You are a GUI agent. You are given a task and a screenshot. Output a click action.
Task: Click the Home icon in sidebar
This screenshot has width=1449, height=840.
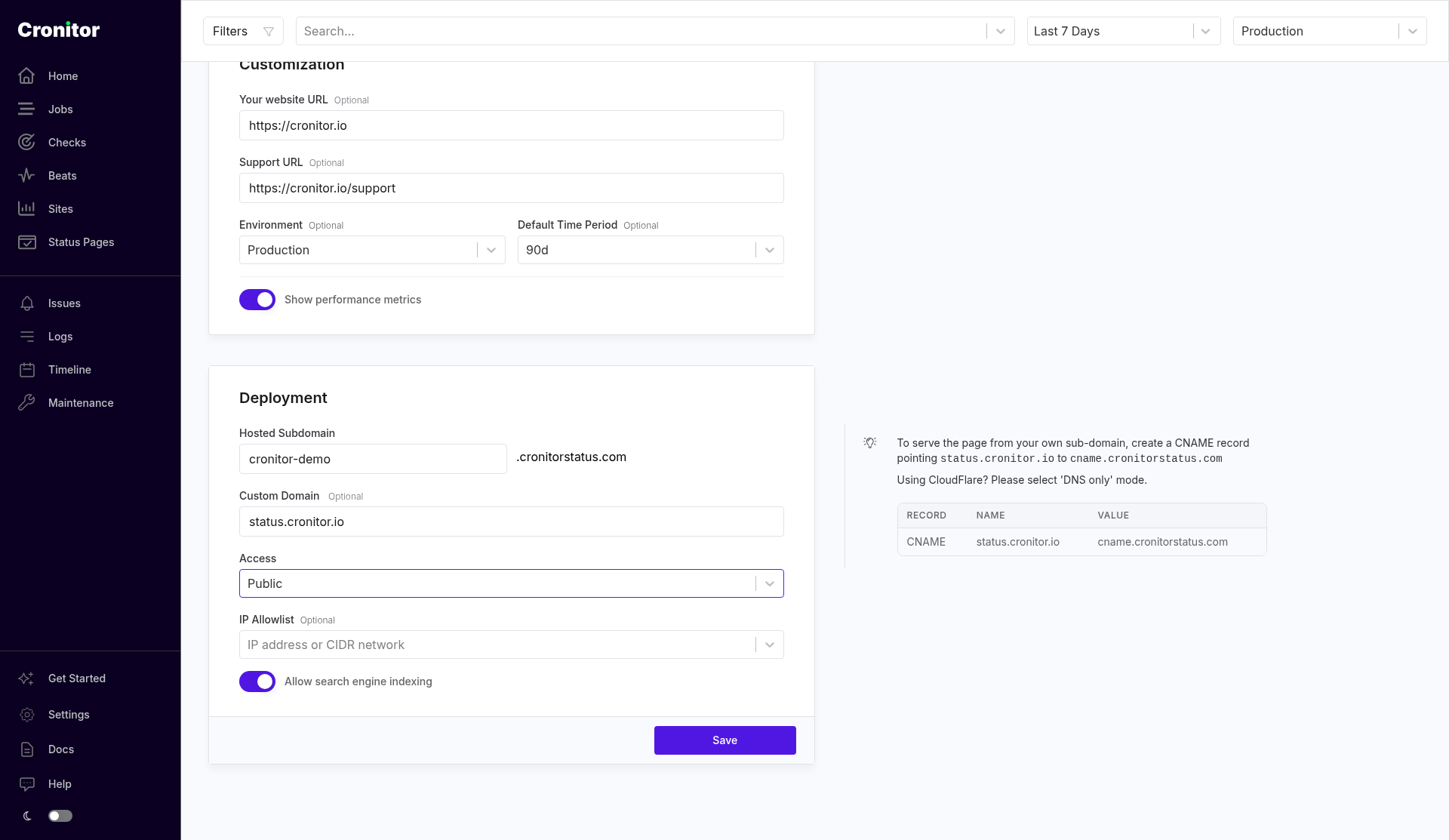point(26,76)
